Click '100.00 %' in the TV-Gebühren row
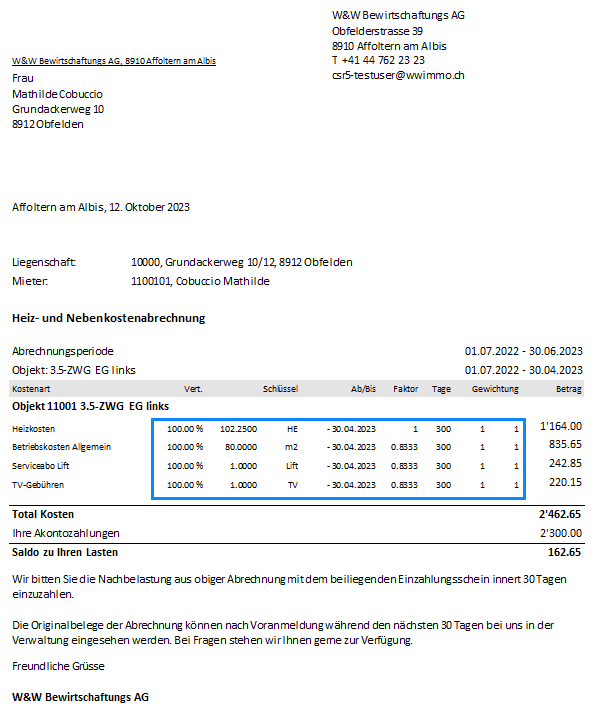Image resolution: width=594 pixels, height=706 pixels. (185, 485)
